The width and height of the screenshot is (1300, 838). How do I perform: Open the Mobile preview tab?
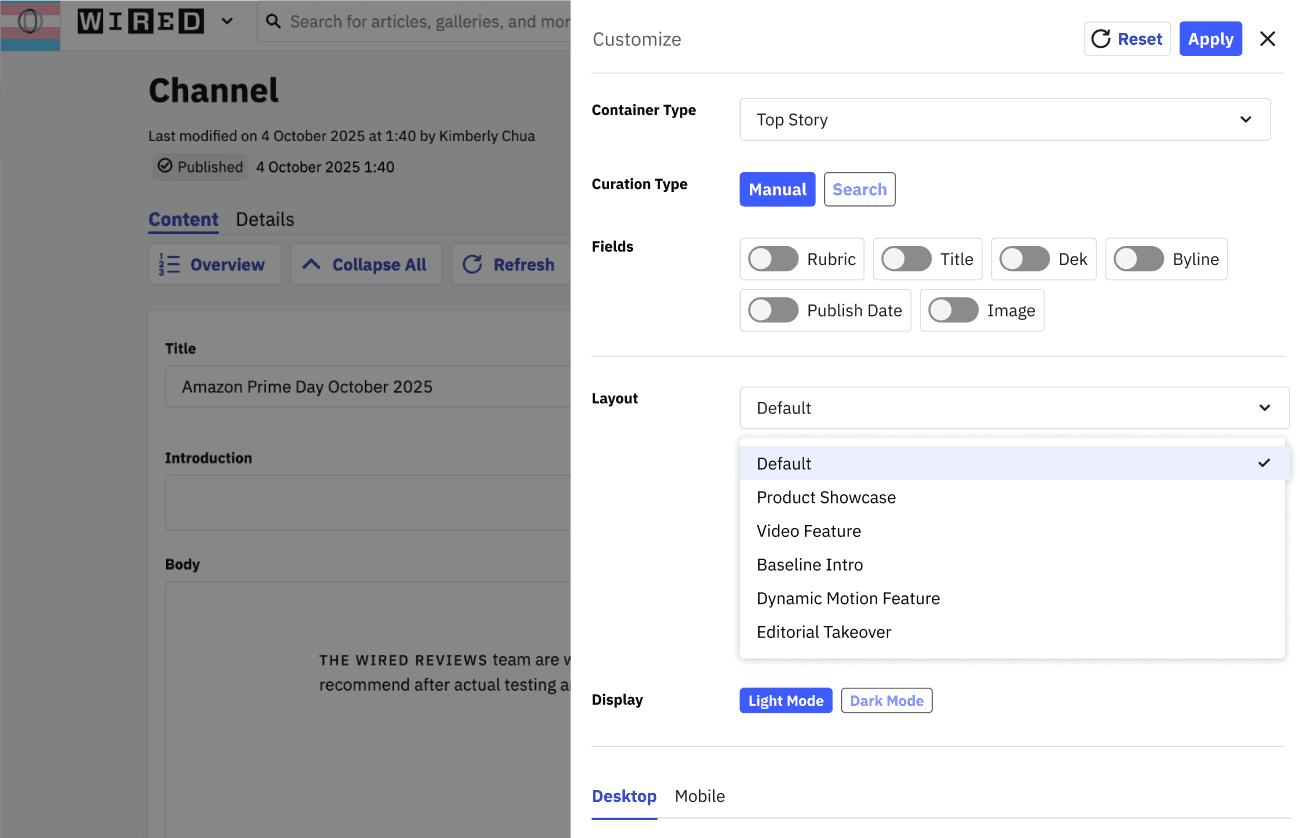700,796
